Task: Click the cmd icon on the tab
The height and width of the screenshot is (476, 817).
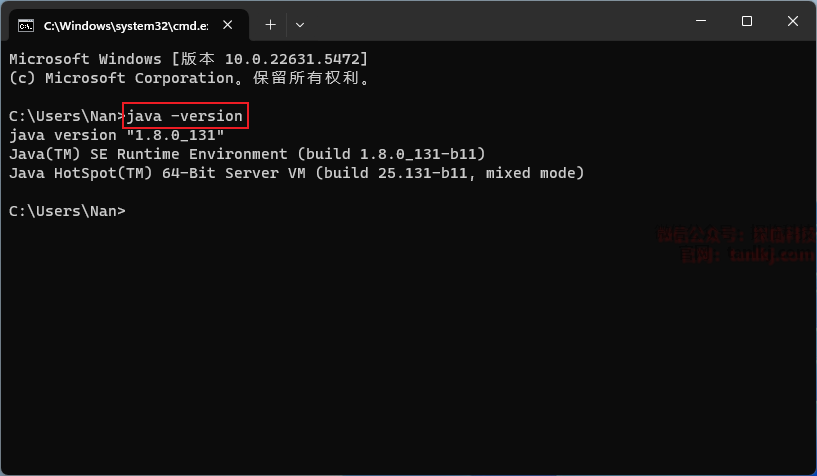Action: pos(26,23)
